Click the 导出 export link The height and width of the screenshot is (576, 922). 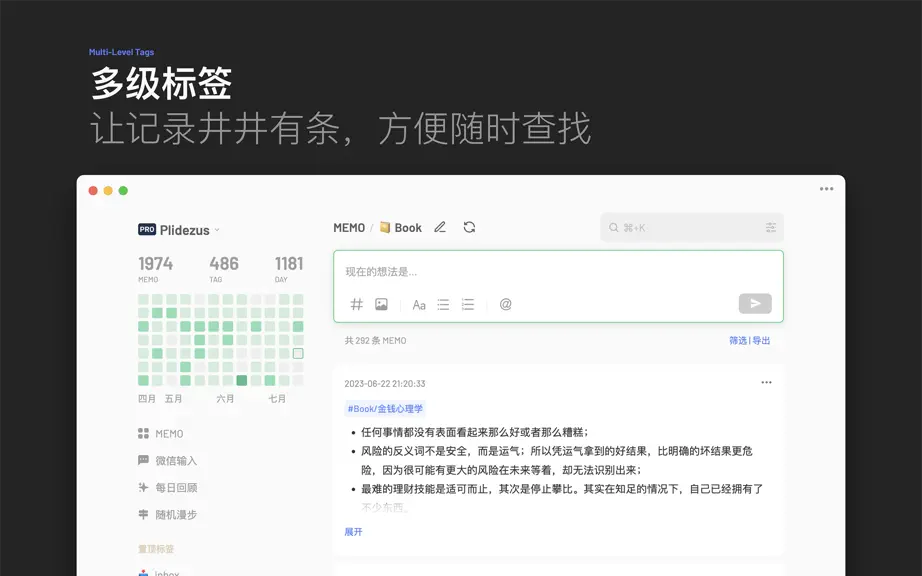coord(761,340)
